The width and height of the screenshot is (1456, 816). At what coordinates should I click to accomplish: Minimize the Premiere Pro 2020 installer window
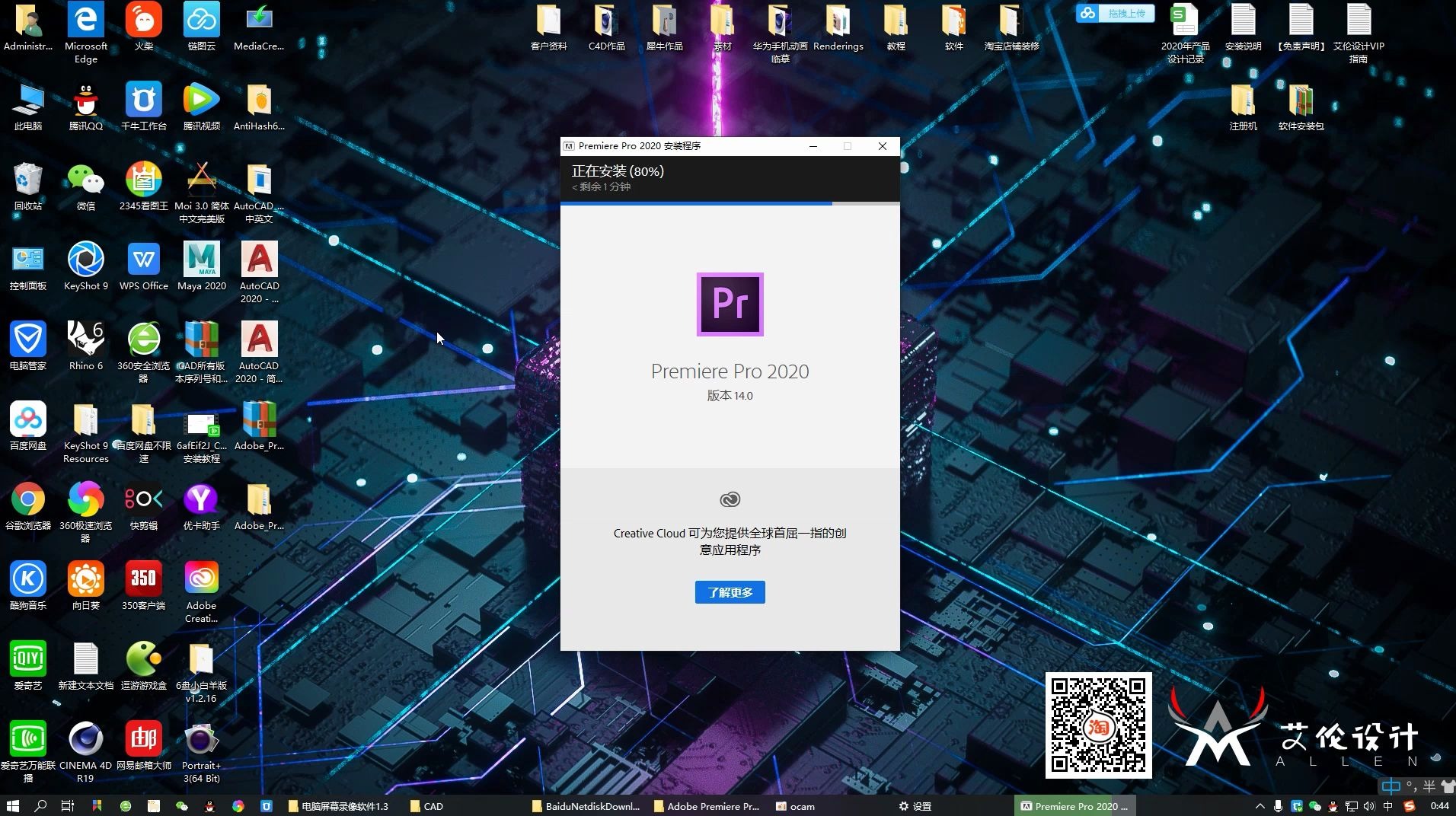coord(813,146)
